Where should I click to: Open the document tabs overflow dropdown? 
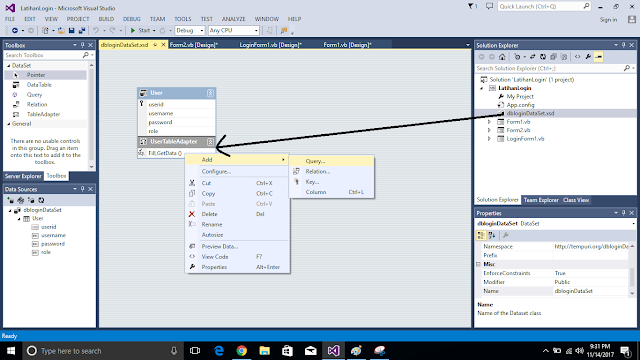click(x=468, y=45)
